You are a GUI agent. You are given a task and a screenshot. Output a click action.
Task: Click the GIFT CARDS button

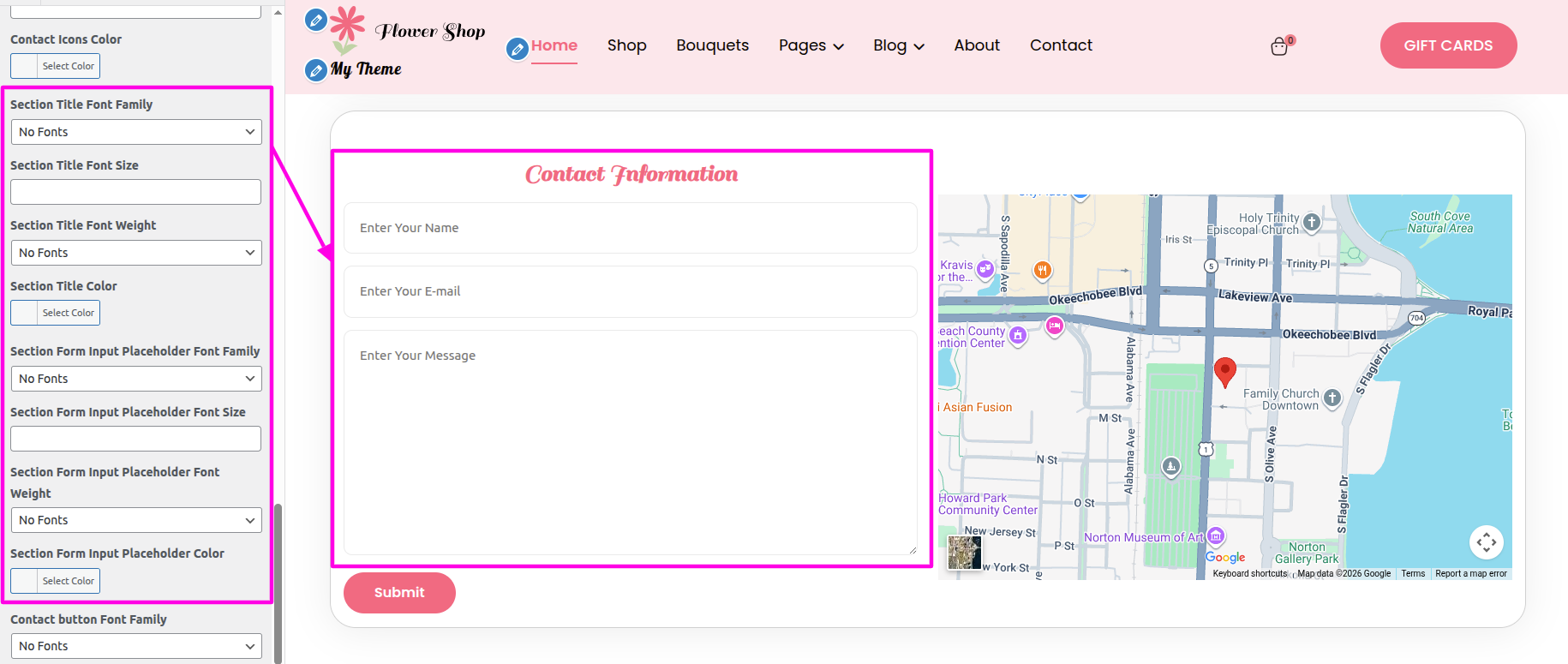[x=1448, y=45]
